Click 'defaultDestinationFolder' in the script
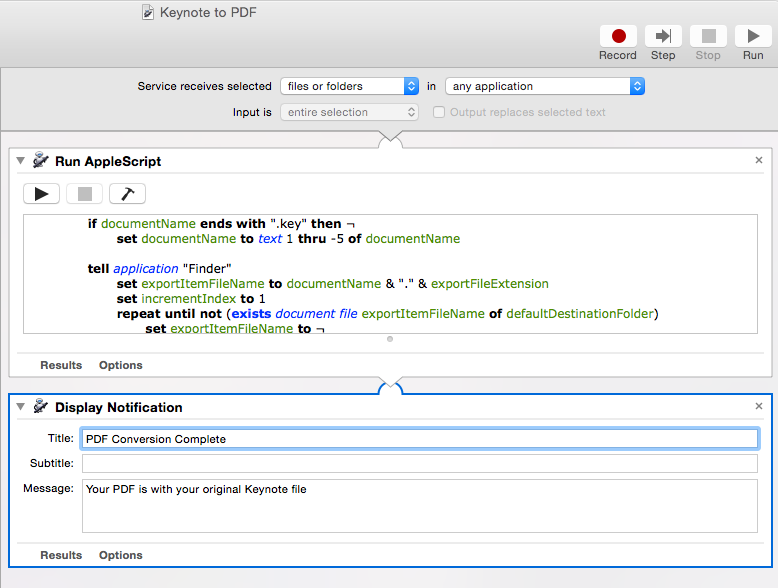Image resolution: width=778 pixels, height=588 pixels. [580, 314]
